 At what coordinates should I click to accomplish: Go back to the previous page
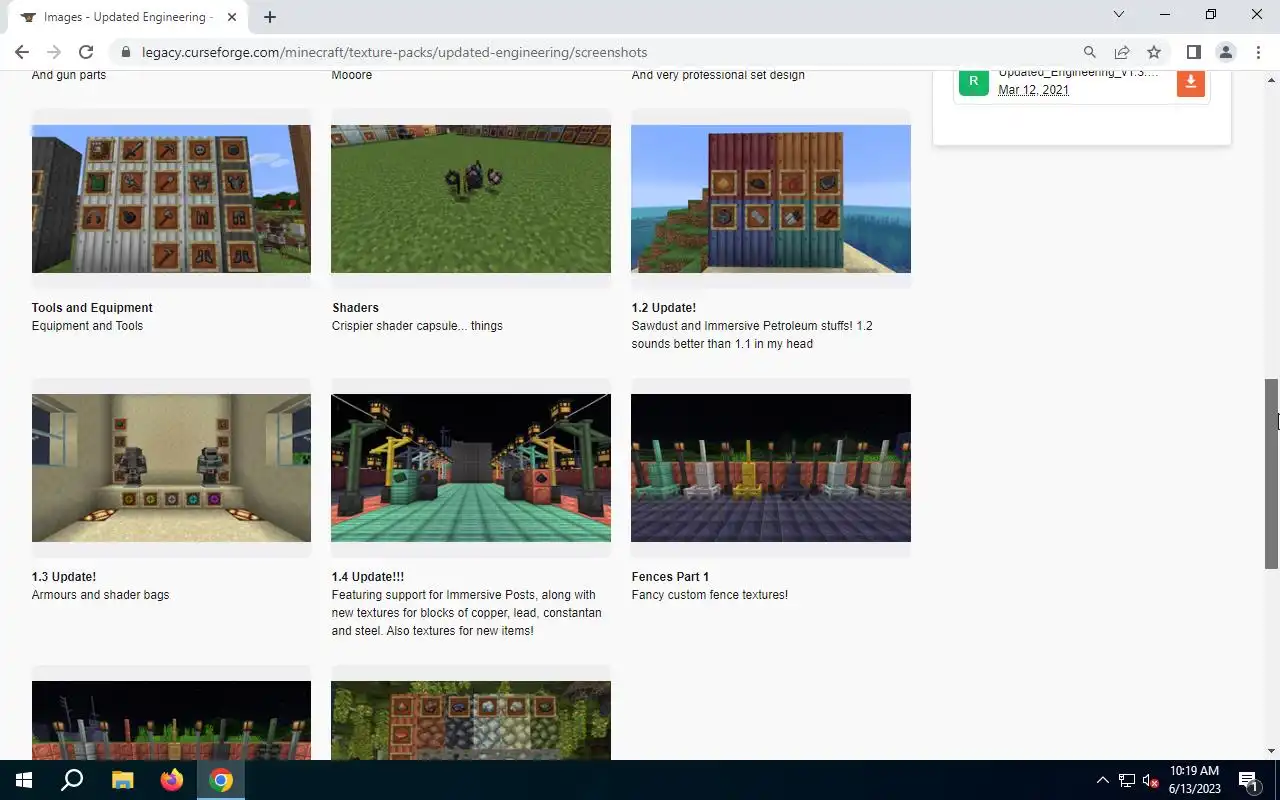click(x=22, y=52)
